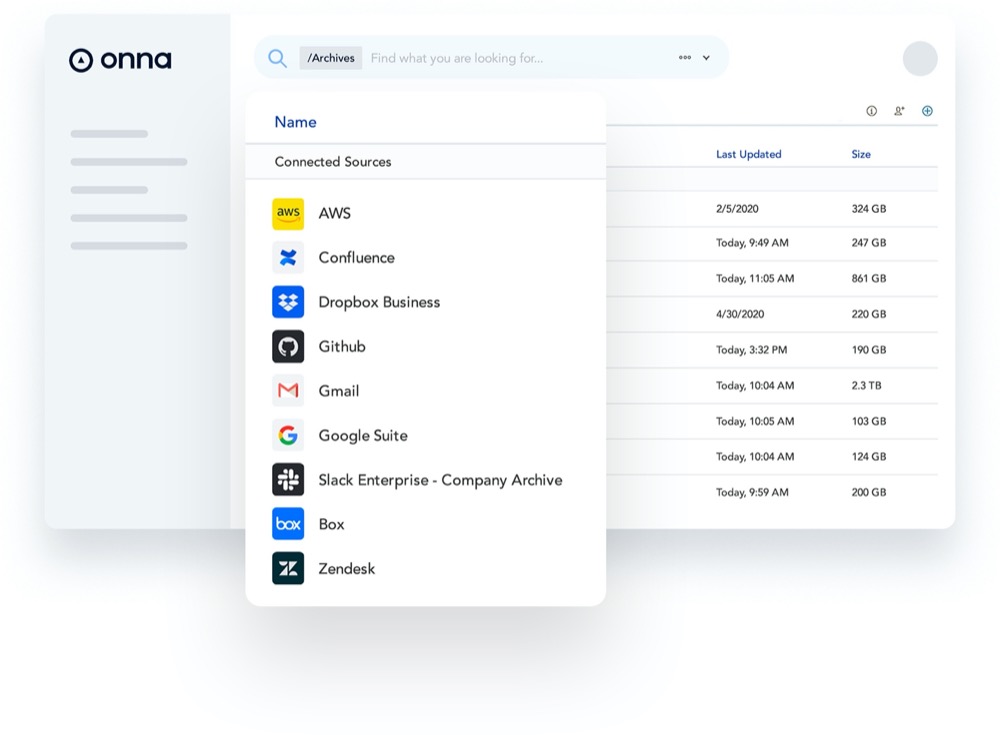Click the blue plus add icon

(927, 111)
